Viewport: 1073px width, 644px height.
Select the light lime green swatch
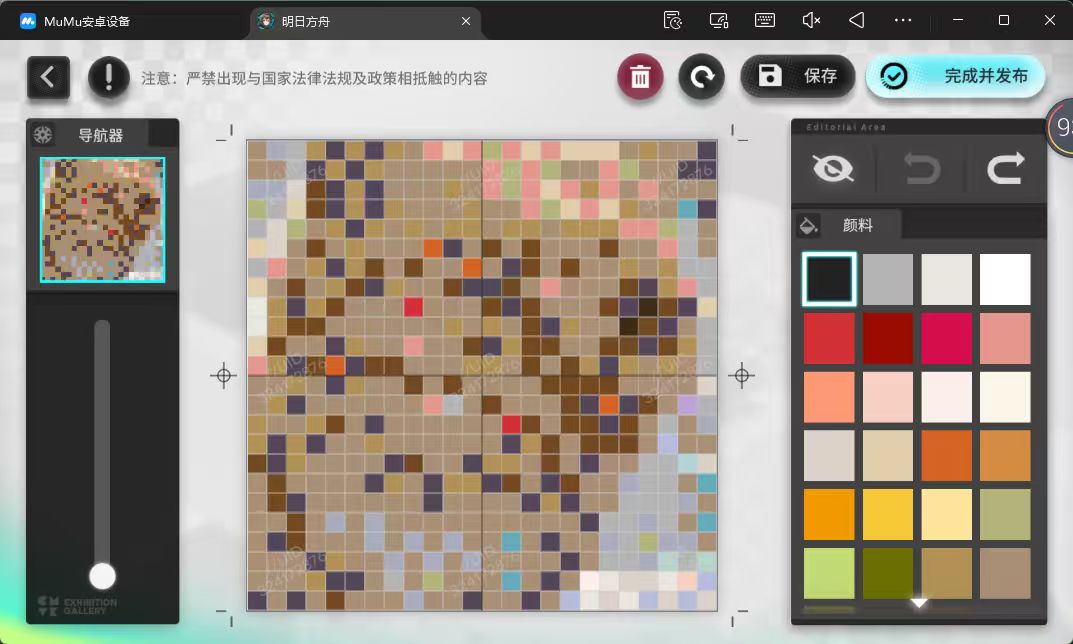tap(829, 573)
